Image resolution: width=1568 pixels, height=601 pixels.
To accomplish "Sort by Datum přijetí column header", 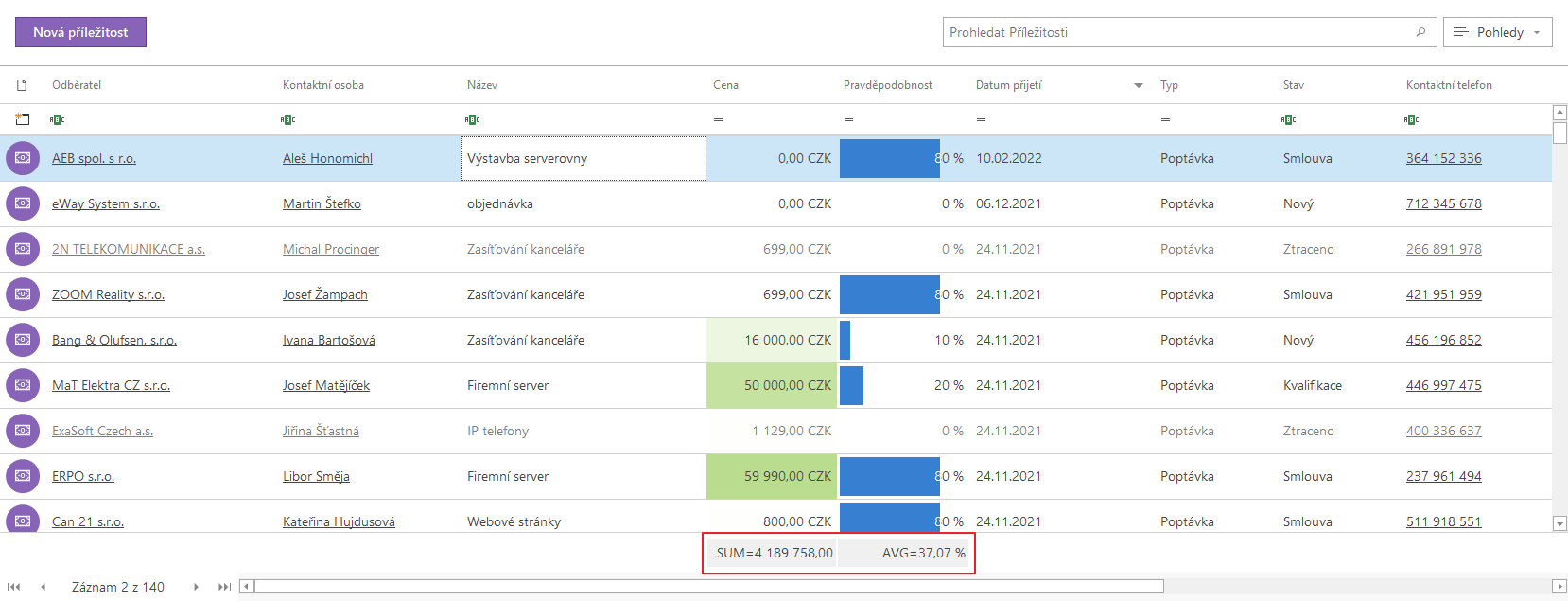I will pos(1009,85).
